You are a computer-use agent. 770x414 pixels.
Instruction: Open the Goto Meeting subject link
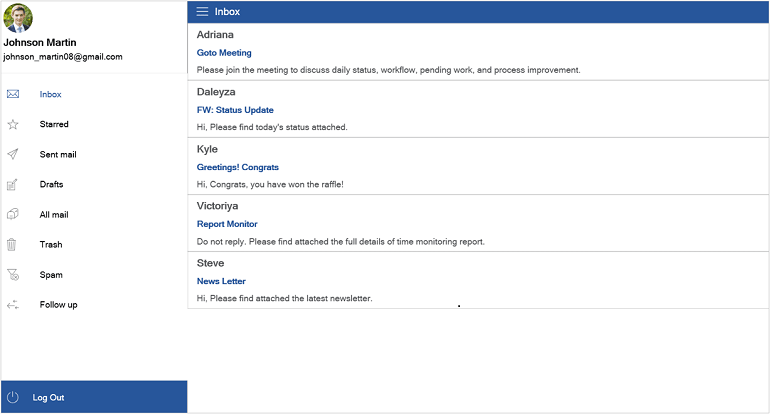pos(224,53)
